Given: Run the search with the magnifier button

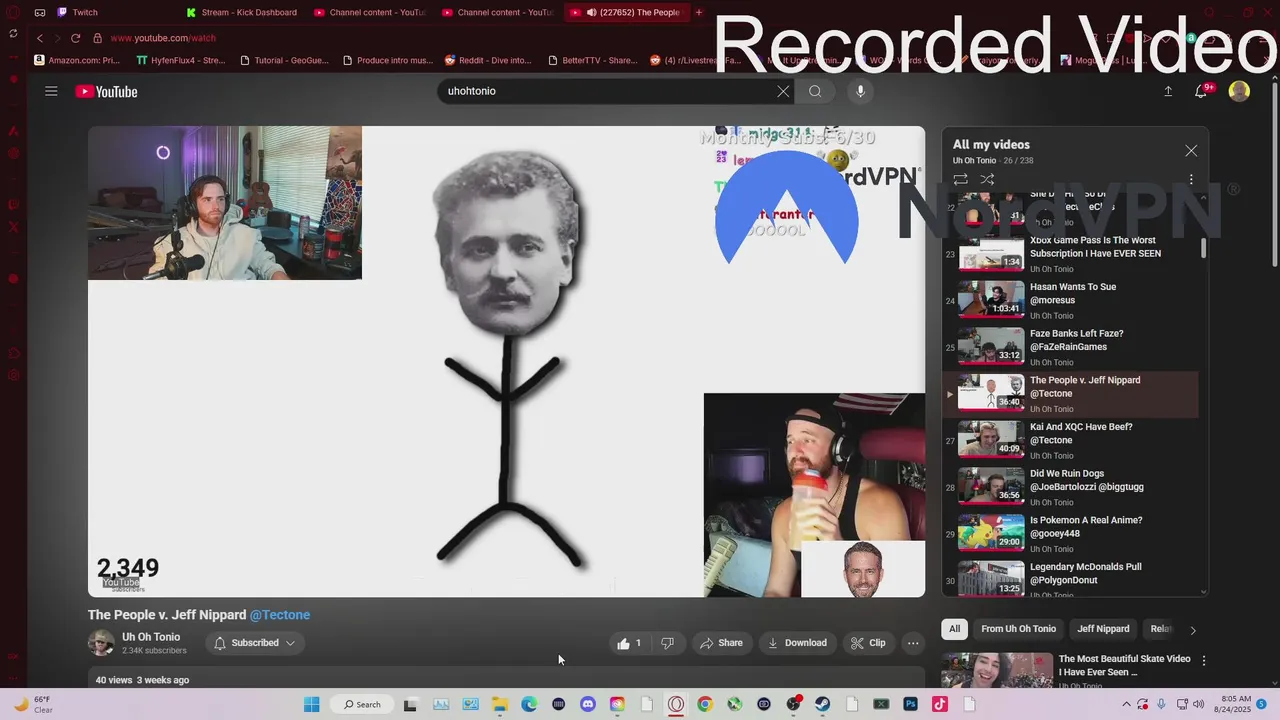Looking at the screenshot, I should pos(815,91).
